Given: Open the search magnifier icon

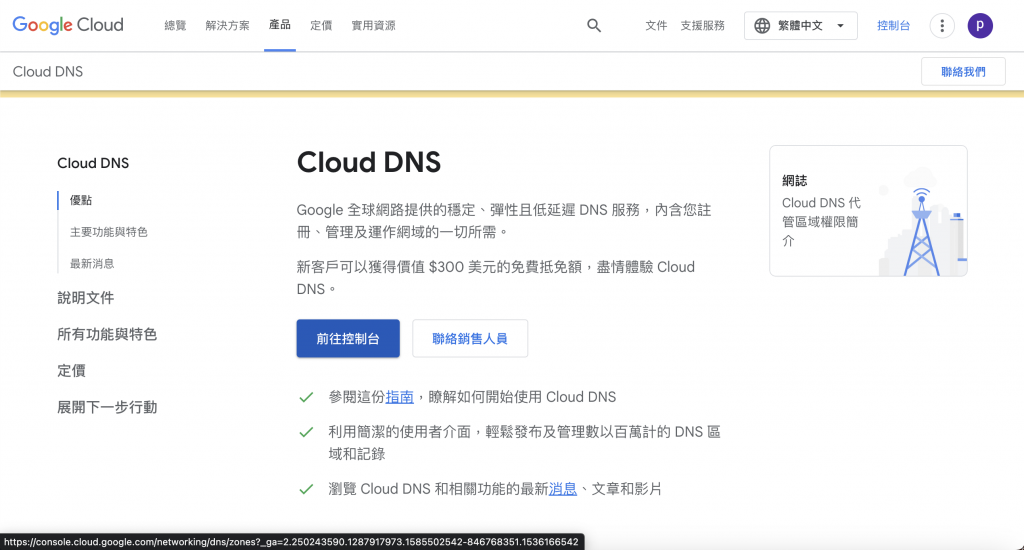Looking at the screenshot, I should tap(594, 25).
